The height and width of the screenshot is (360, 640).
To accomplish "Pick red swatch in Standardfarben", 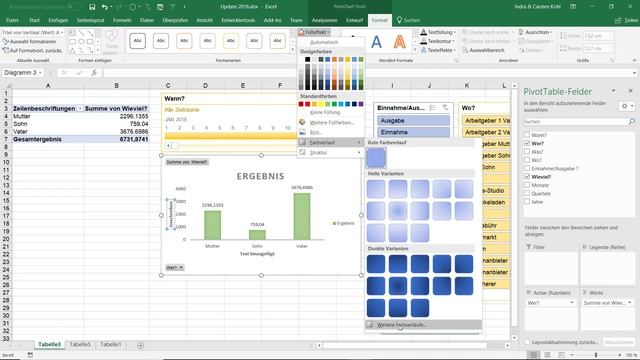I will click(308, 104).
